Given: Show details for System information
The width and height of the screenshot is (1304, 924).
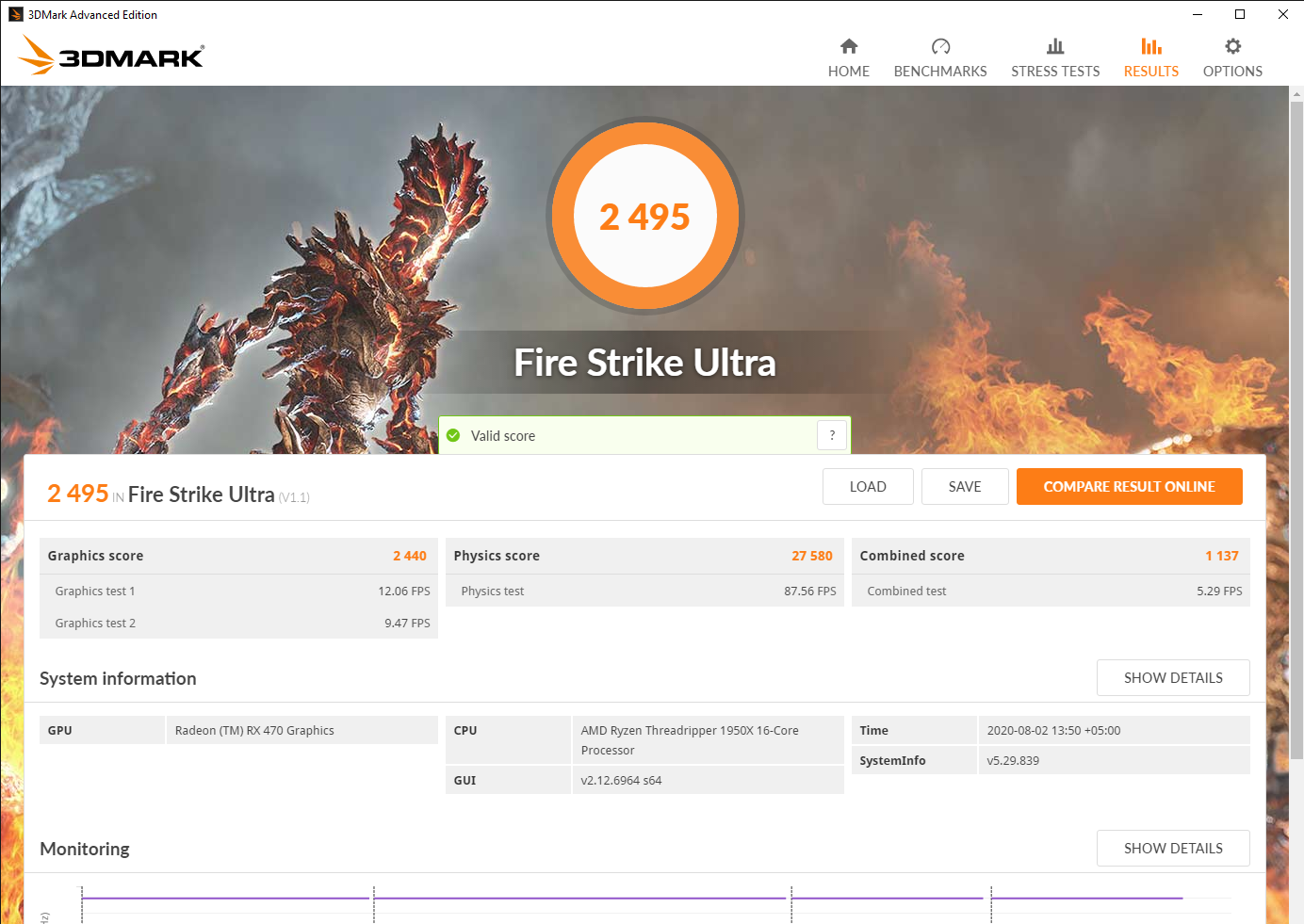Looking at the screenshot, I should tap(1173, 678).
